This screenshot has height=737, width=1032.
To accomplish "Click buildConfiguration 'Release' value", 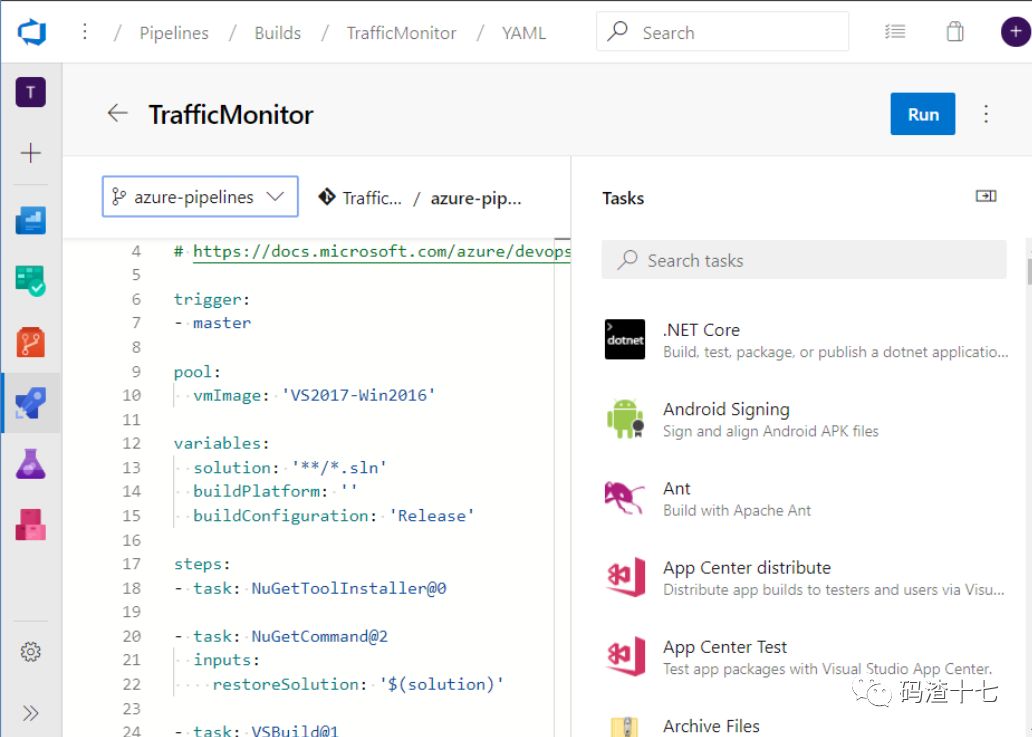I will coord(432,515).
